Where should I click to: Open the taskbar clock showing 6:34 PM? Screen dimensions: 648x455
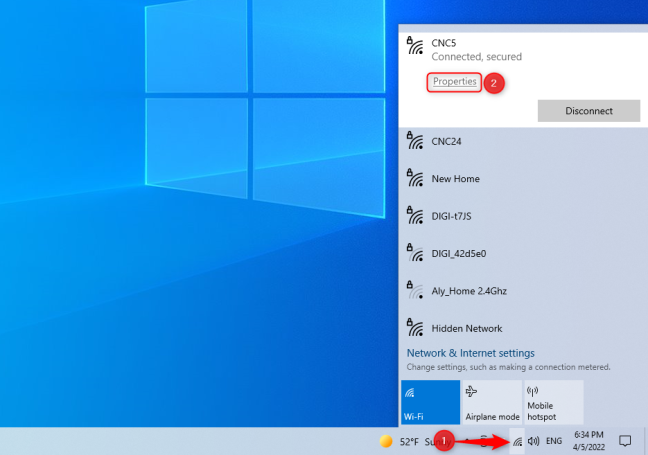588,441
